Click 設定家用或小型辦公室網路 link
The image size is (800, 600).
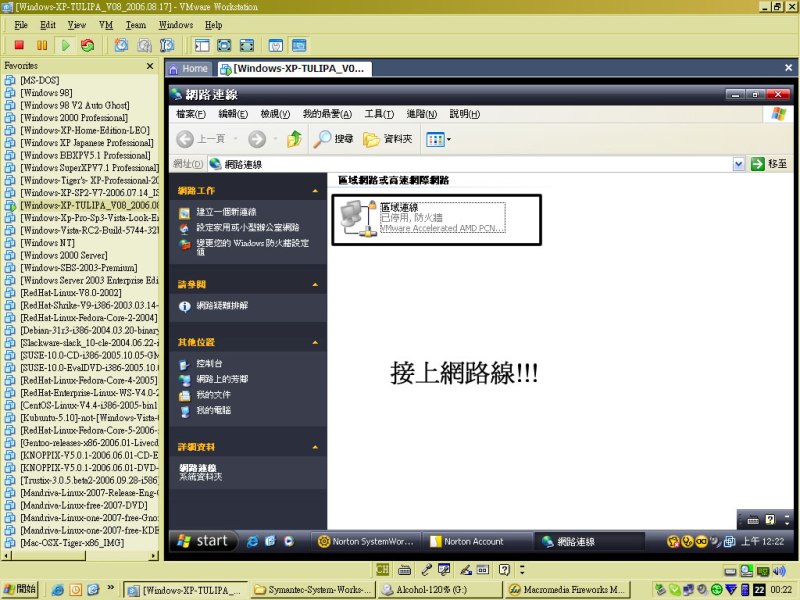point(247,227)
